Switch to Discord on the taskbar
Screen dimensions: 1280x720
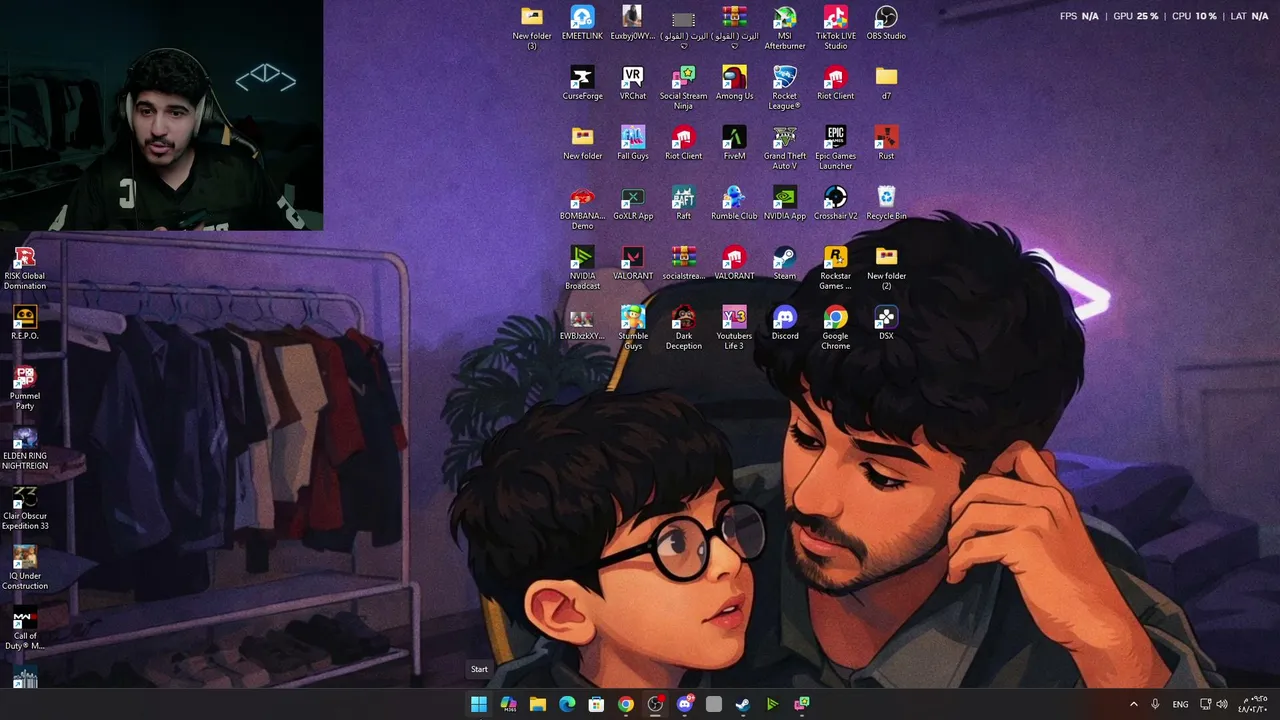point(685,704)
